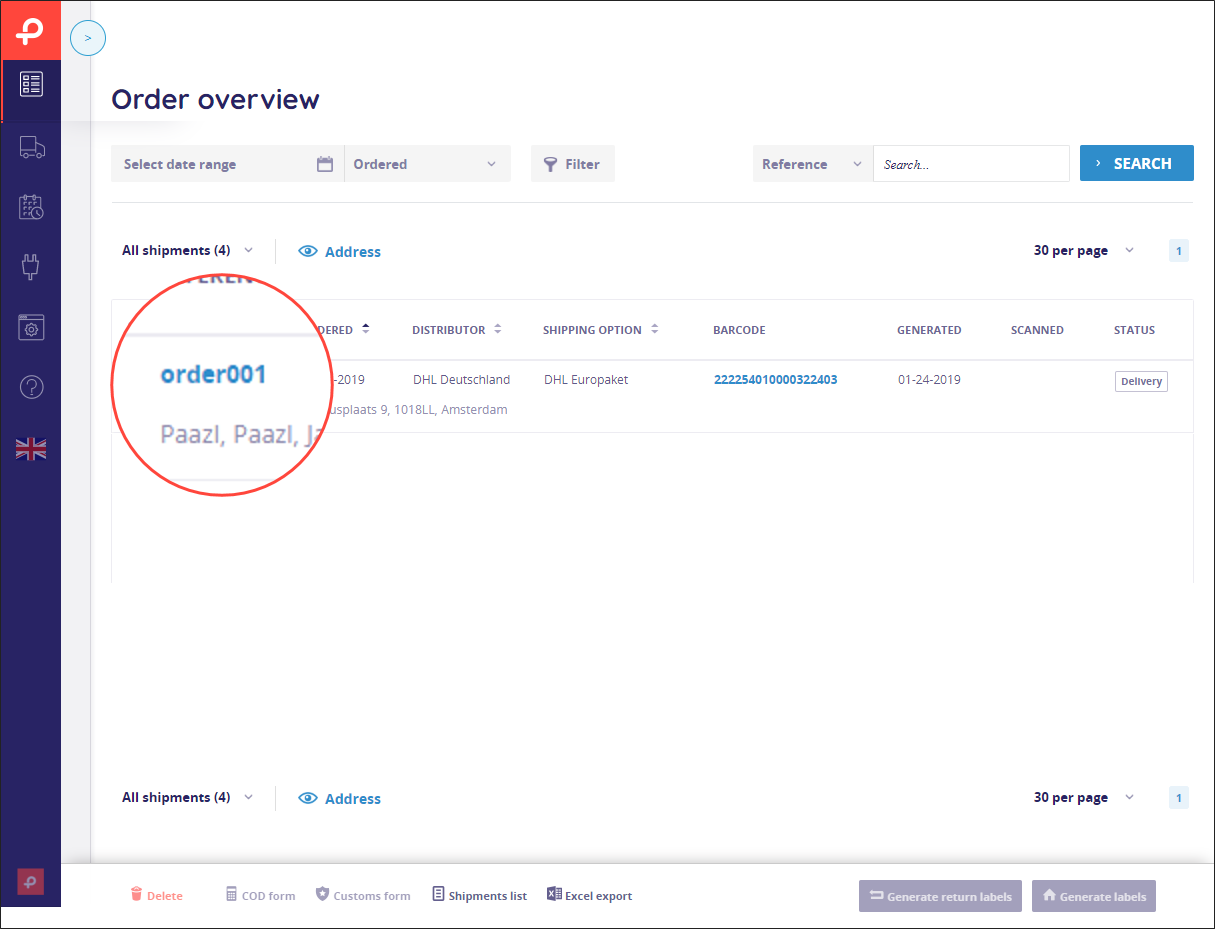1215x929 pixels.
Task: Click the BARCODE column header
Action: (739, 330)
